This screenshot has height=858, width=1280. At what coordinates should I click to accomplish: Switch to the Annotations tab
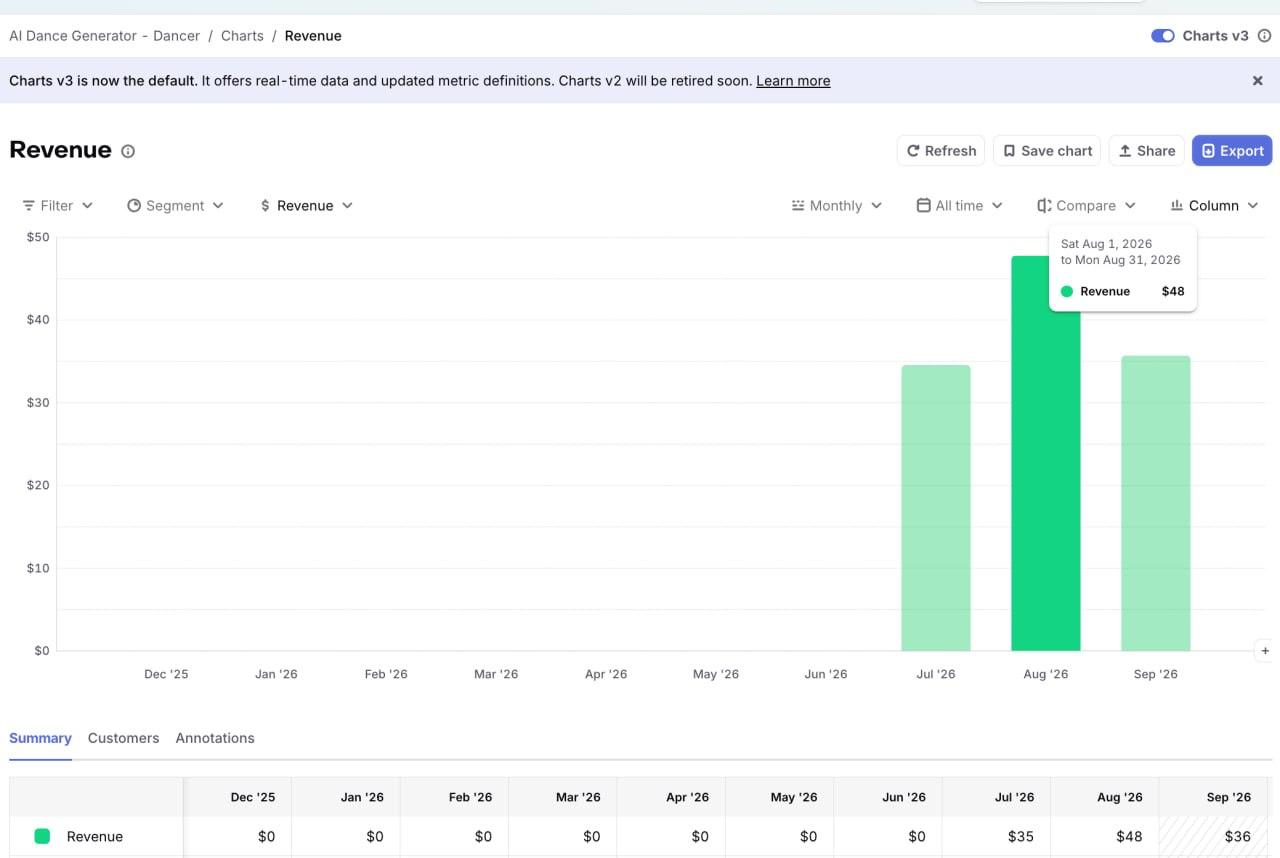[215, 738]
